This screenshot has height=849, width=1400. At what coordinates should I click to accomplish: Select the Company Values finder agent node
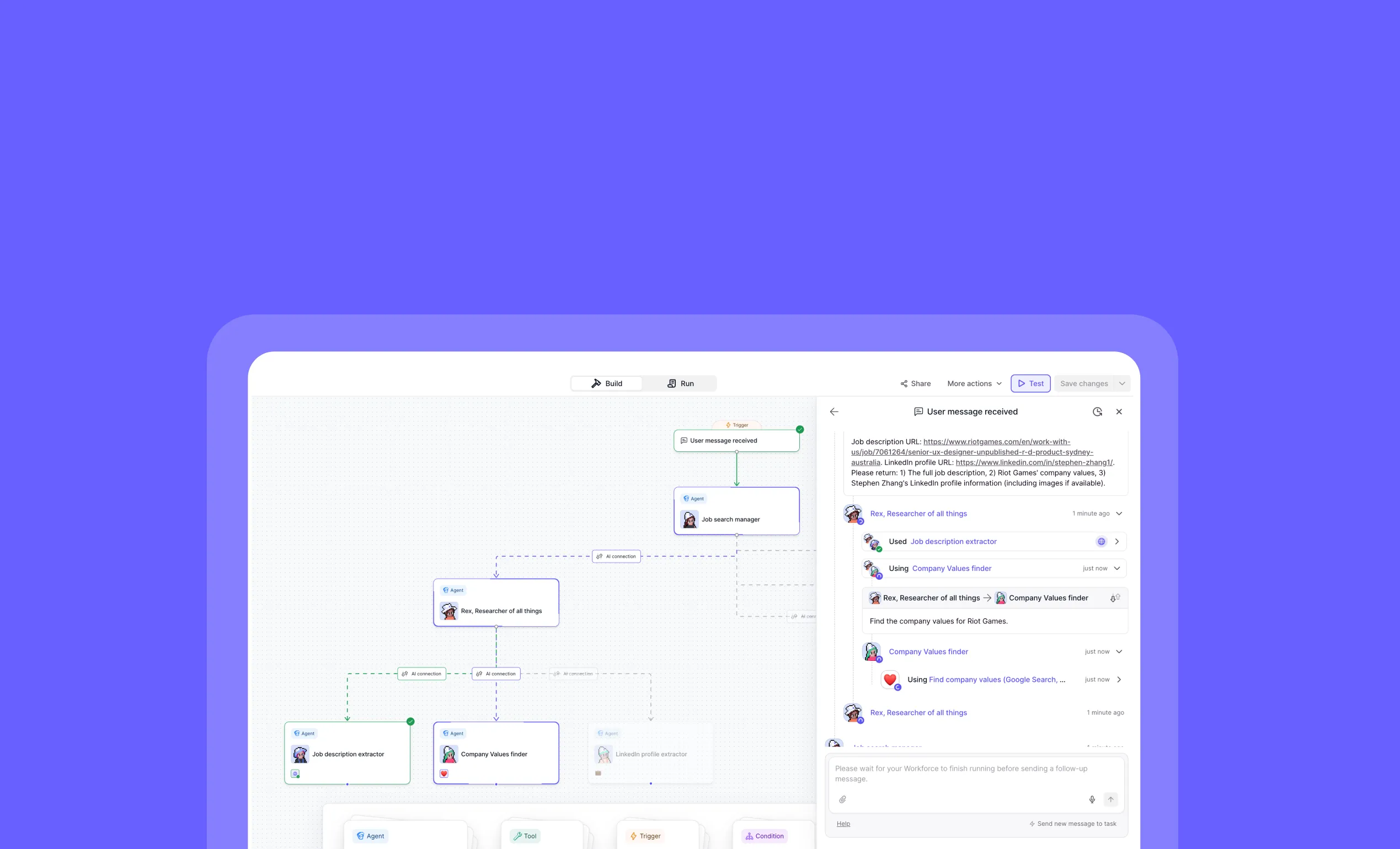(495, 754)
